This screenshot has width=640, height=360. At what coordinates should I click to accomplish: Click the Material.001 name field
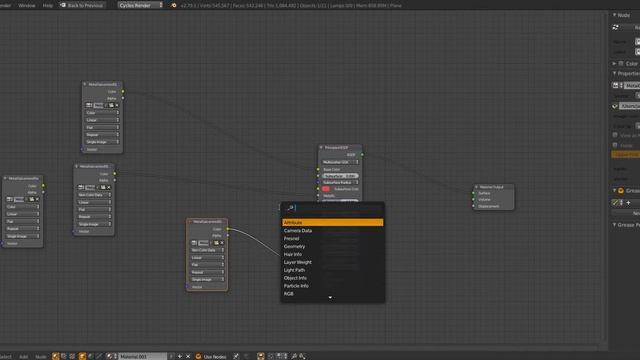tap(142, 356)
